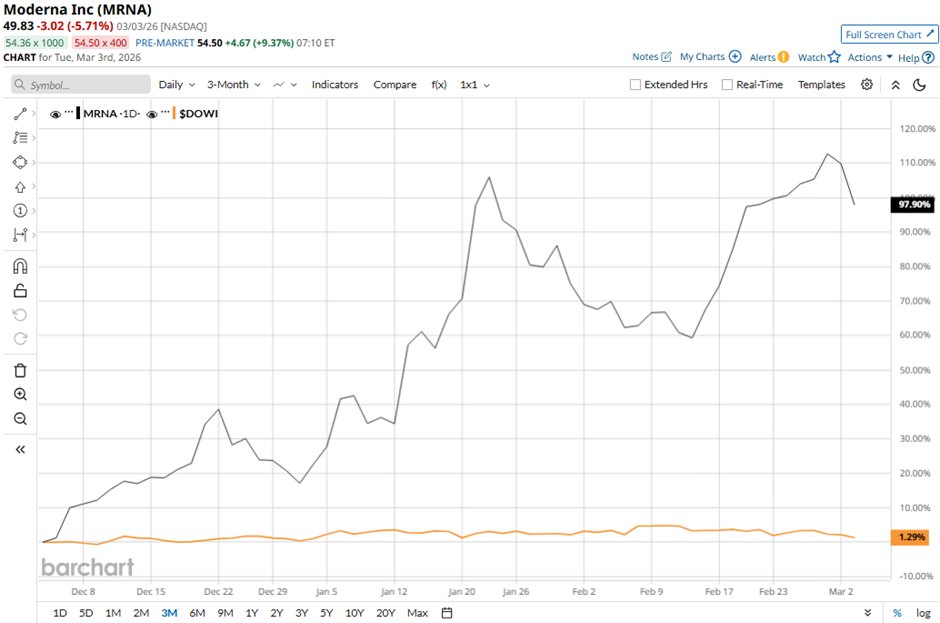Select the shapes drawing tool
Image resolution: width=940 pixels, height=623 pixels.
(x=20, y=162)
